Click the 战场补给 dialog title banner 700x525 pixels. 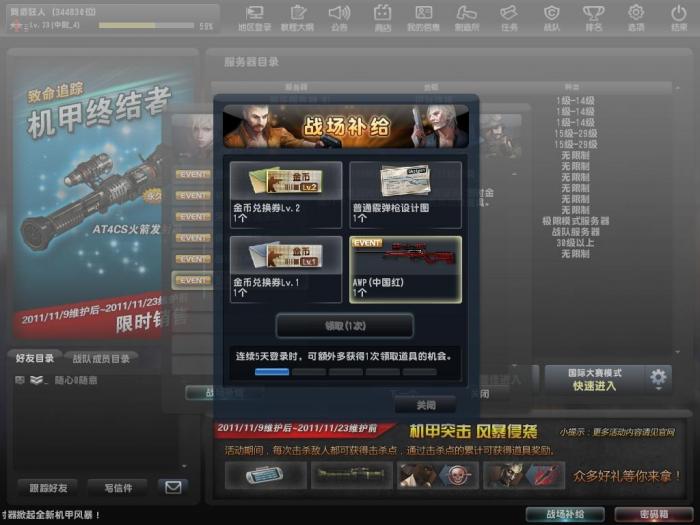[x=346, y=126]
